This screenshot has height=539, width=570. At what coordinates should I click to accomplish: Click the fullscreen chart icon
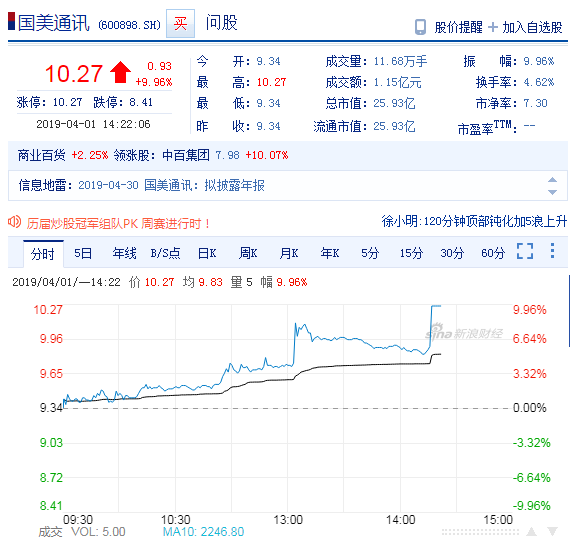click(x=525, y=251)
